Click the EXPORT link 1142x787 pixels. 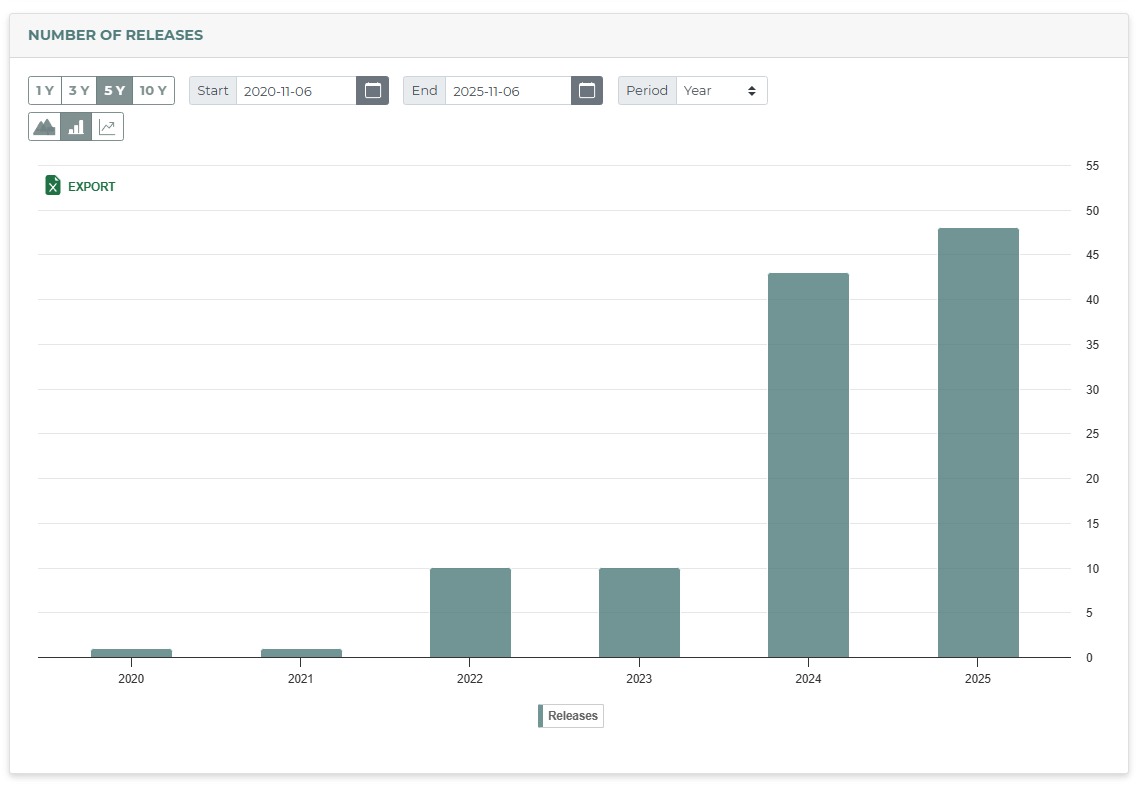(x=91, y=187)
